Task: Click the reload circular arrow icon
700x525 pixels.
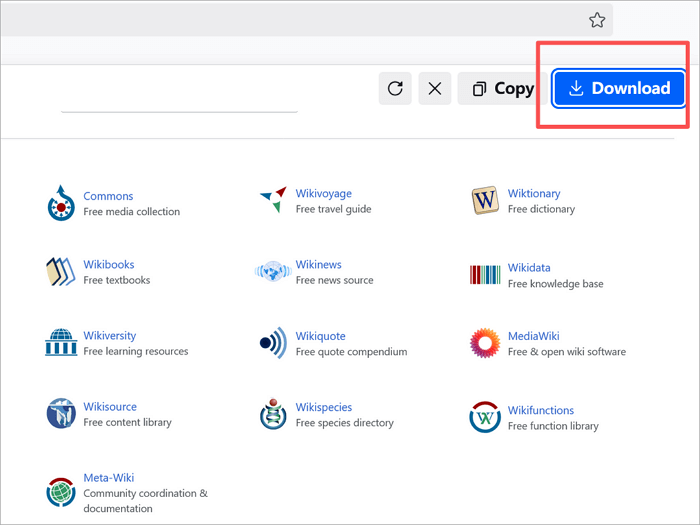Action: tap(395, 88)
